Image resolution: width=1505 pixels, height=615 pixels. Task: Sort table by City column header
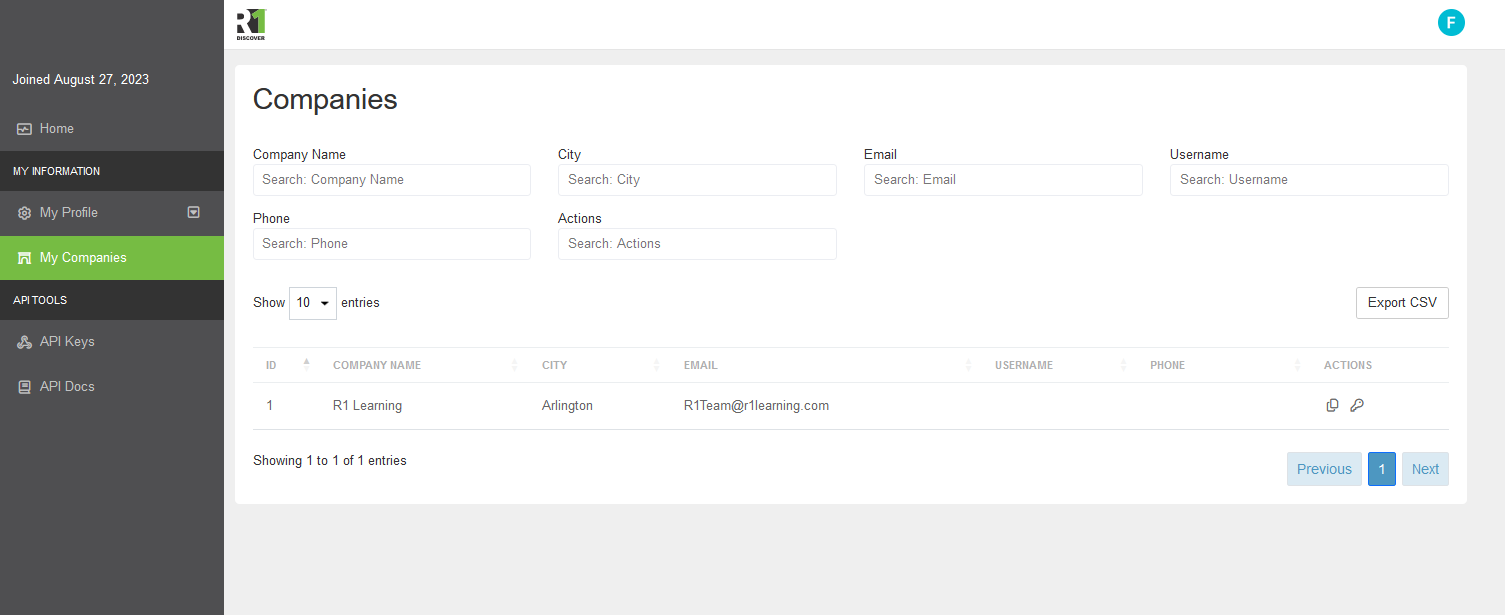point(555,365)
